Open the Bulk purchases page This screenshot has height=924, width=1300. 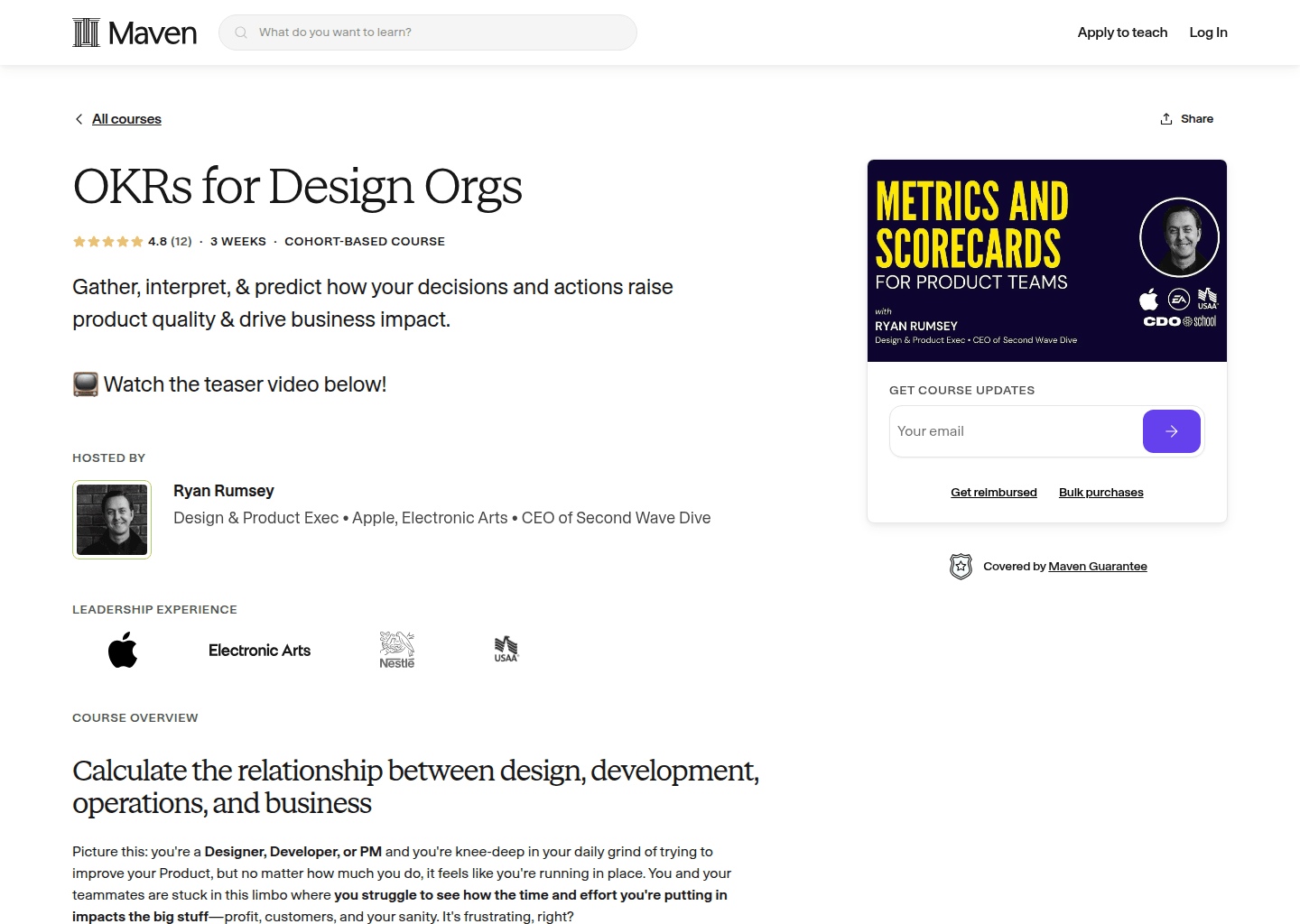(1100, 492)
